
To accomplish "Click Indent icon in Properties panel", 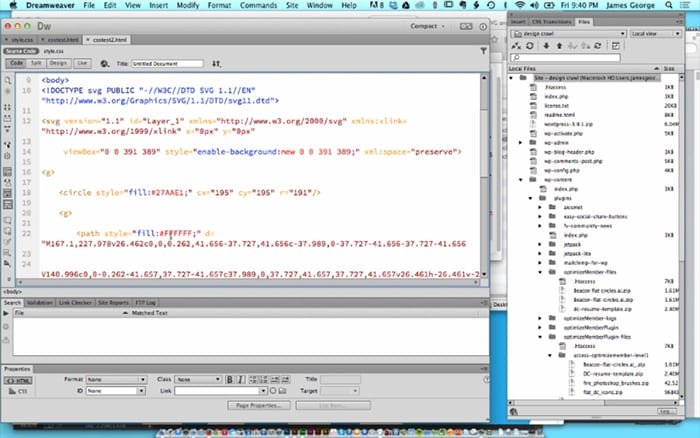I will [x=286, y=380].
